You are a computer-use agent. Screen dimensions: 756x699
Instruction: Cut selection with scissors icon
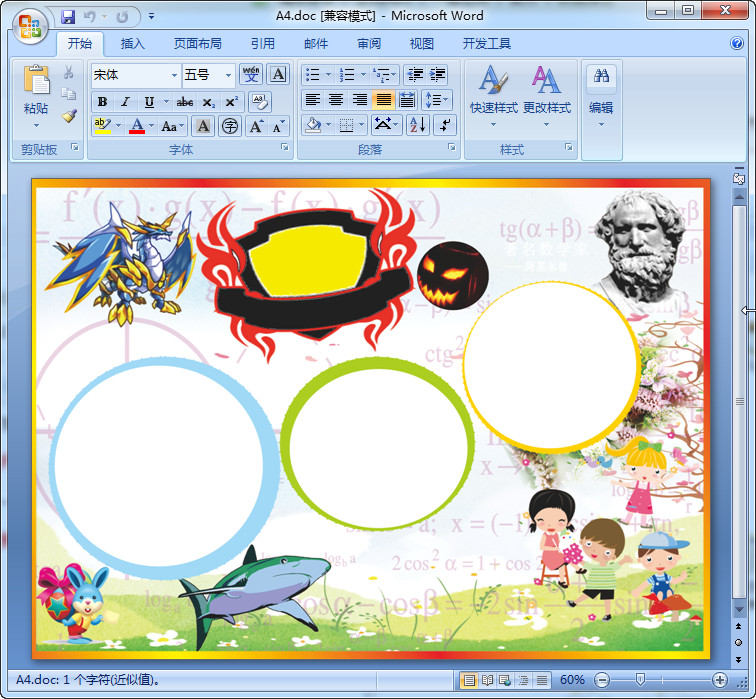click(69, 73)
